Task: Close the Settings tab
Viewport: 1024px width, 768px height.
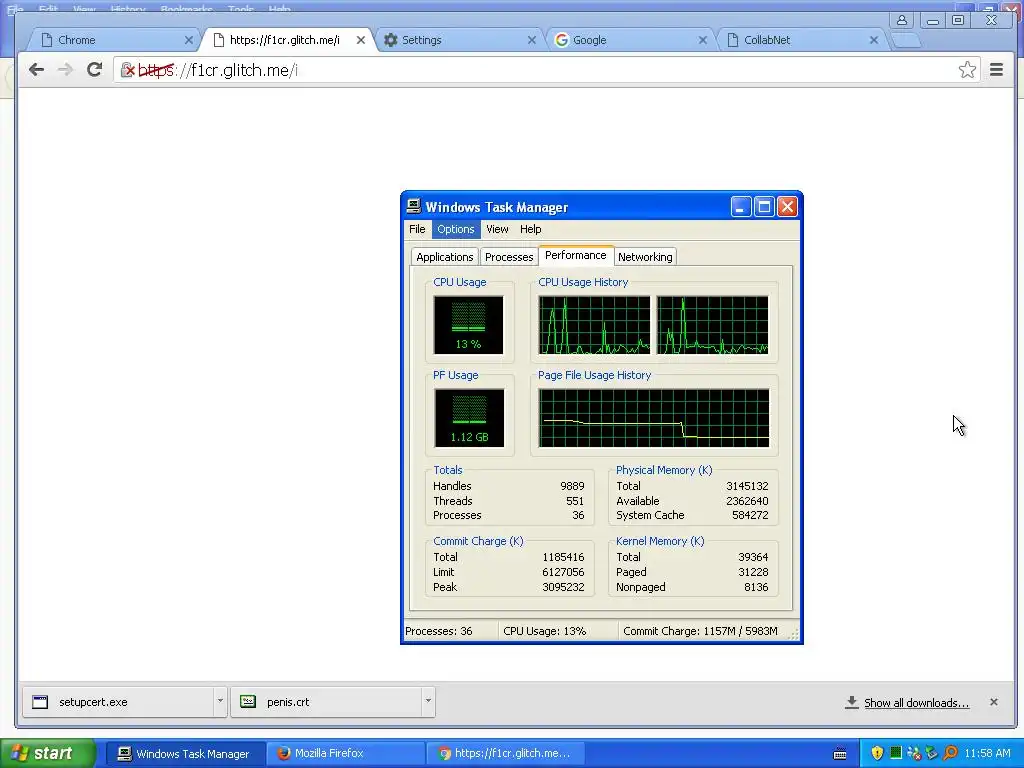Action: [x=532, y=40]
